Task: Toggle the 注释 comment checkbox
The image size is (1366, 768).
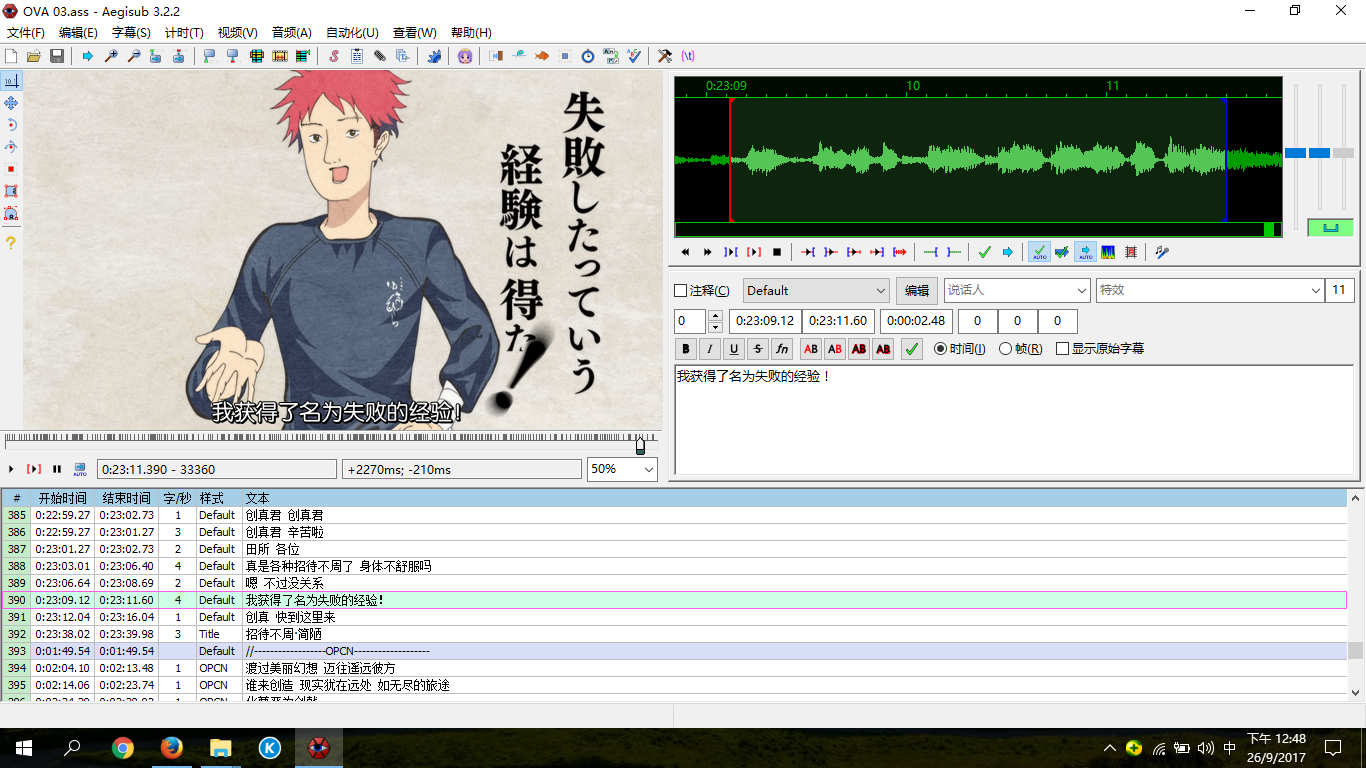Action: point(681,291)
